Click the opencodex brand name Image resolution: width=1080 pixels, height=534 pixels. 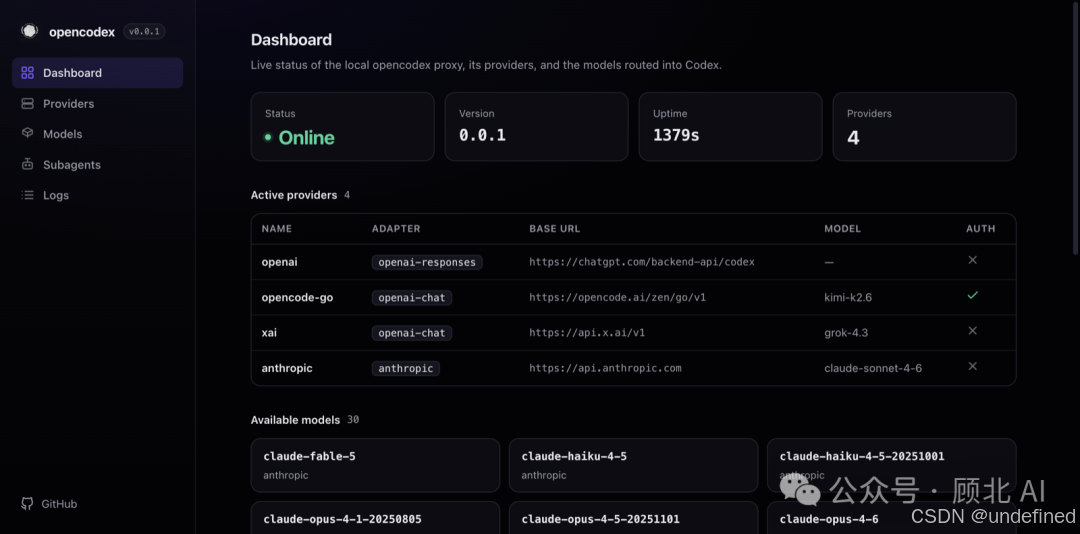point(82,32)
